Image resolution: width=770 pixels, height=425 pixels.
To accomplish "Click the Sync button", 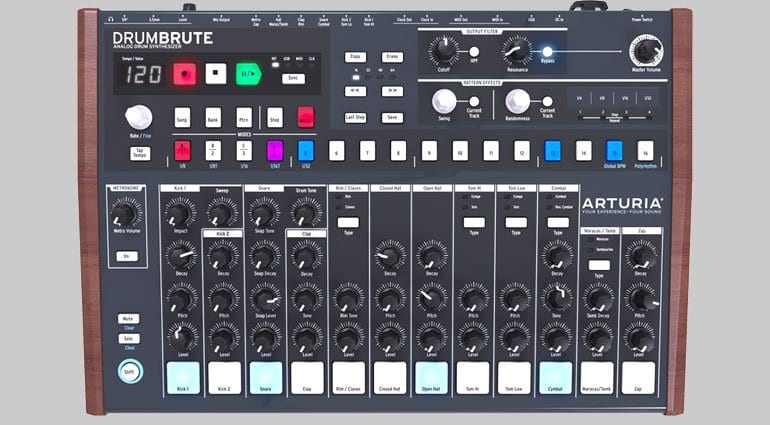I will pyautogui.click(x=293, y=79).
